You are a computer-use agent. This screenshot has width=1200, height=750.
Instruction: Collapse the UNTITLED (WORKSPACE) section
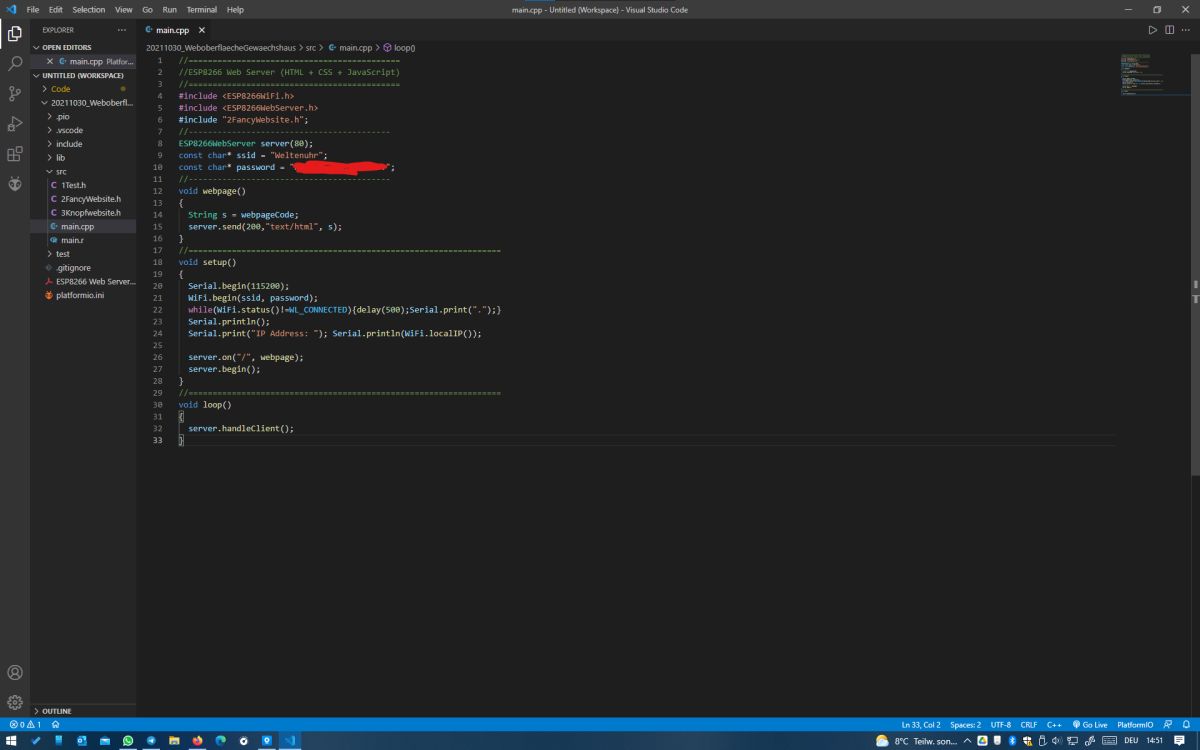pos(83,75)
